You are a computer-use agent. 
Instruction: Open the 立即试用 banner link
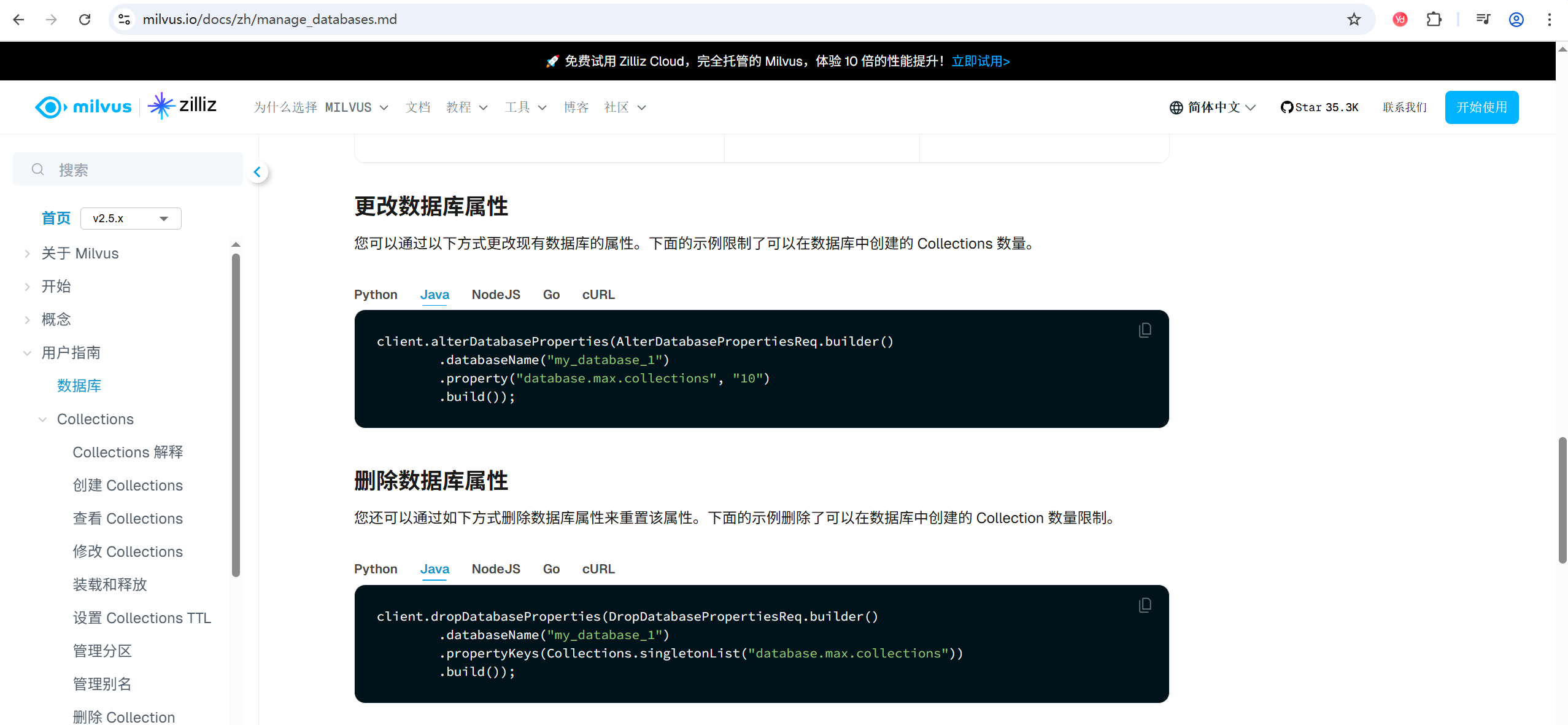pos(980,61)
